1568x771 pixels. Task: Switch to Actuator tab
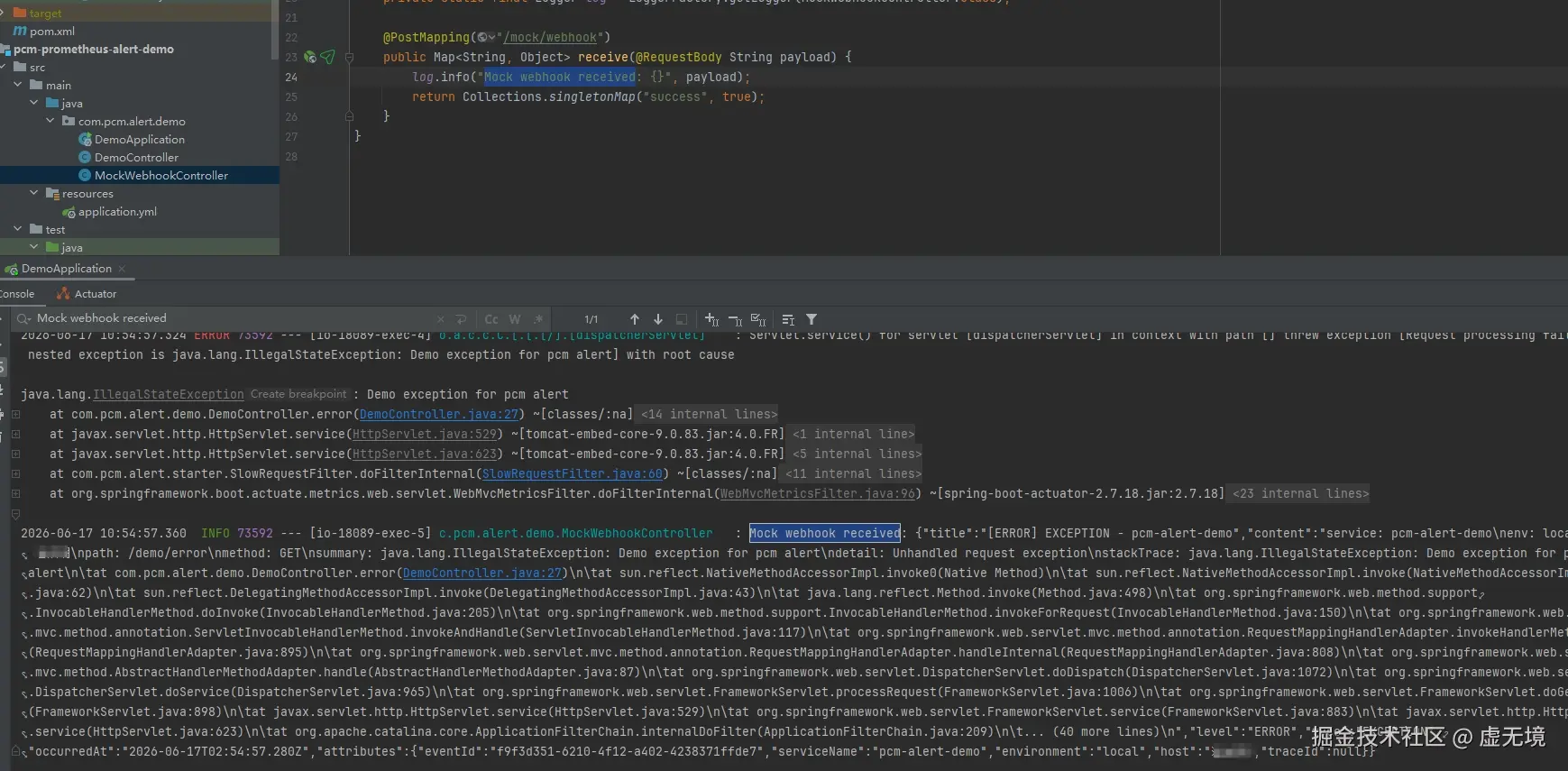tap(87, 294)
